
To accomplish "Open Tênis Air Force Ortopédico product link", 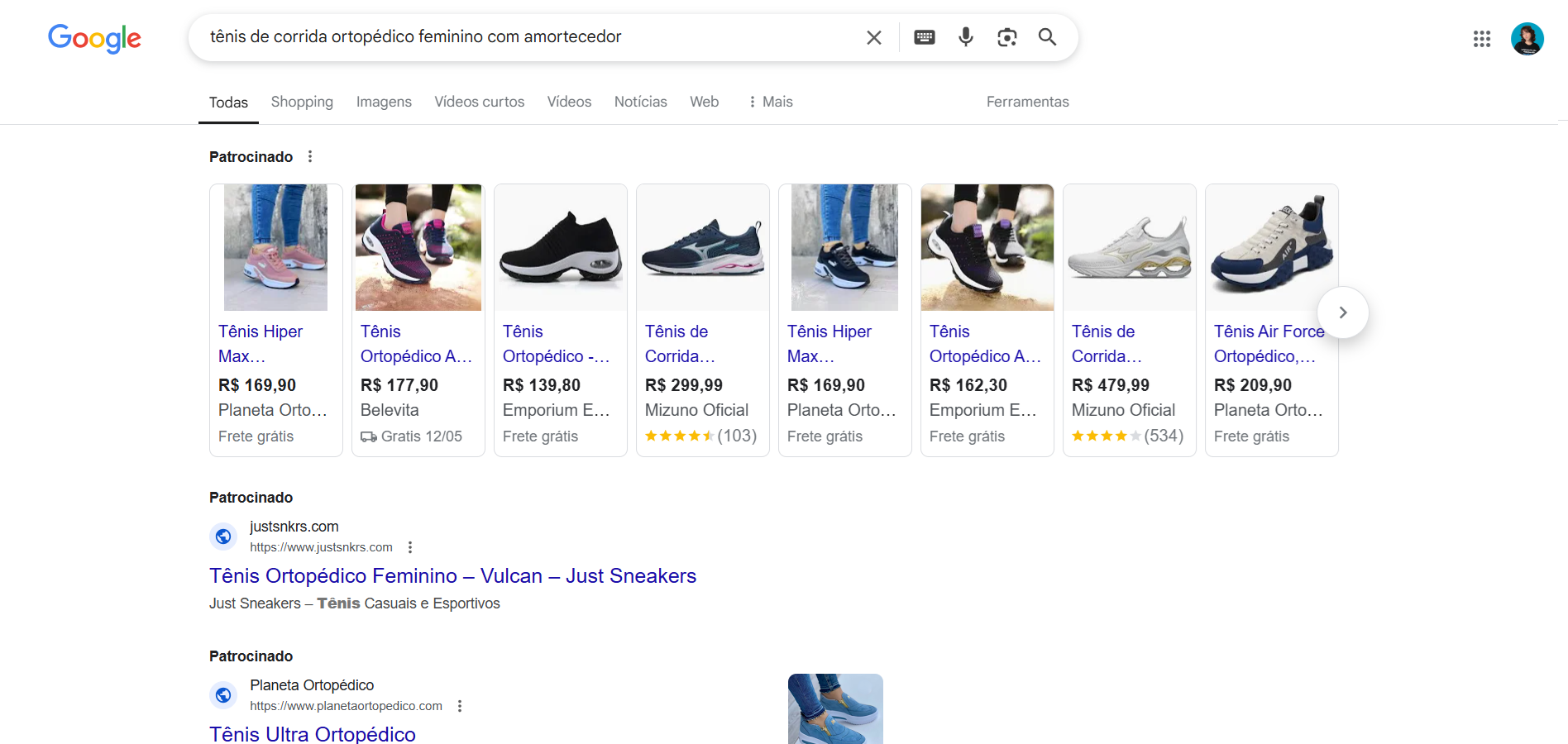I will (x=1269, y=344).
